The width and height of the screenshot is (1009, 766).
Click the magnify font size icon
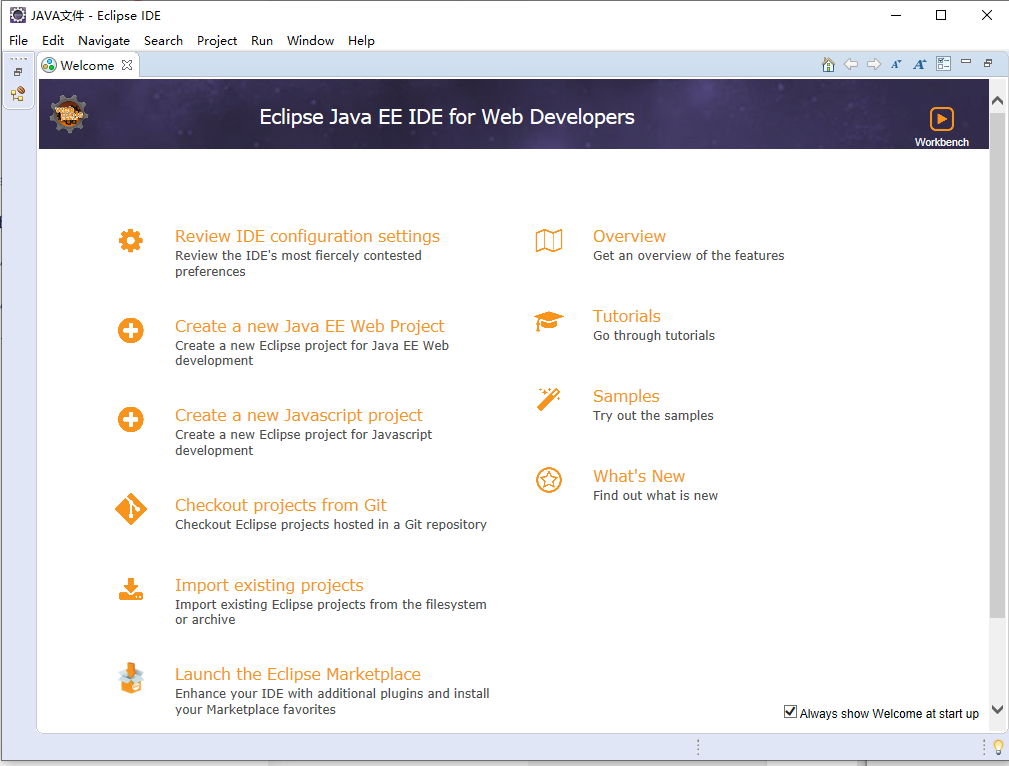pos(920,64)
